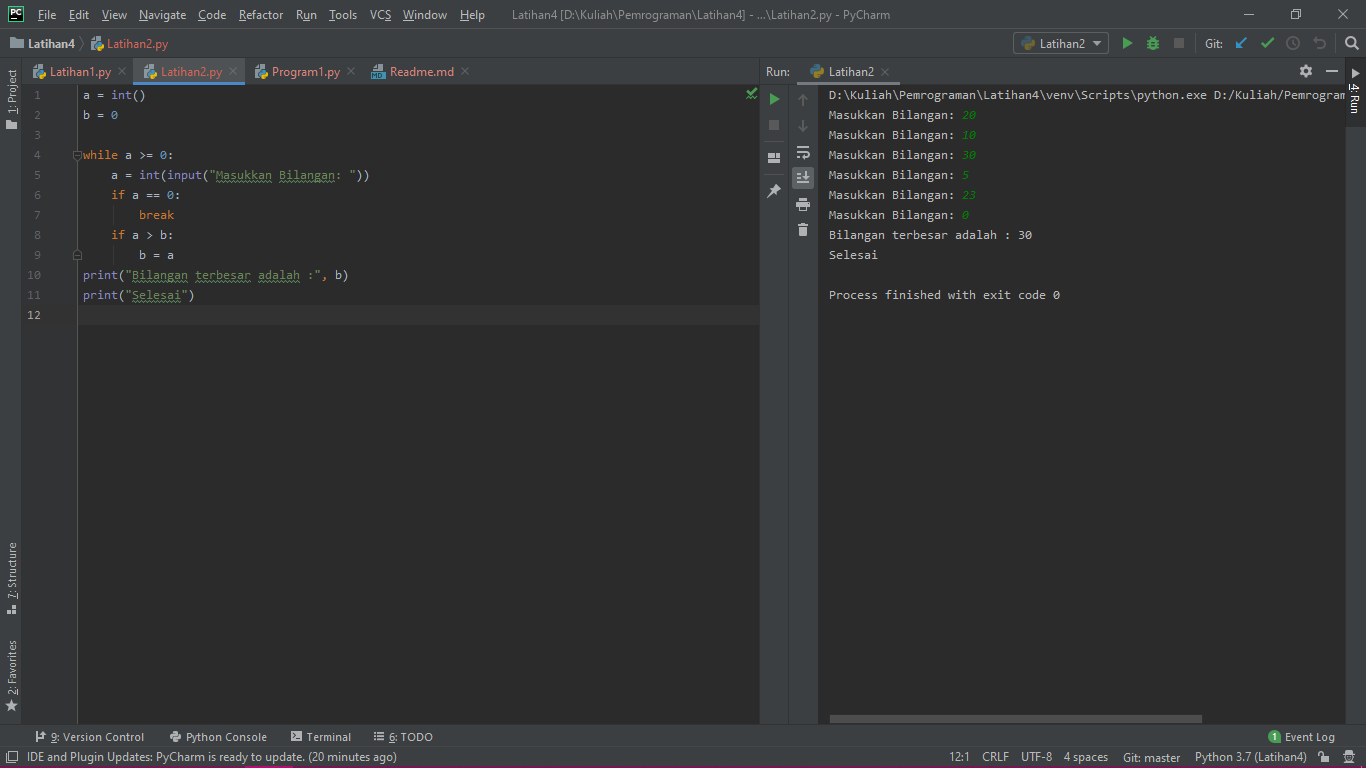Open Git: master branch popup

click(x=1151, y=757)
